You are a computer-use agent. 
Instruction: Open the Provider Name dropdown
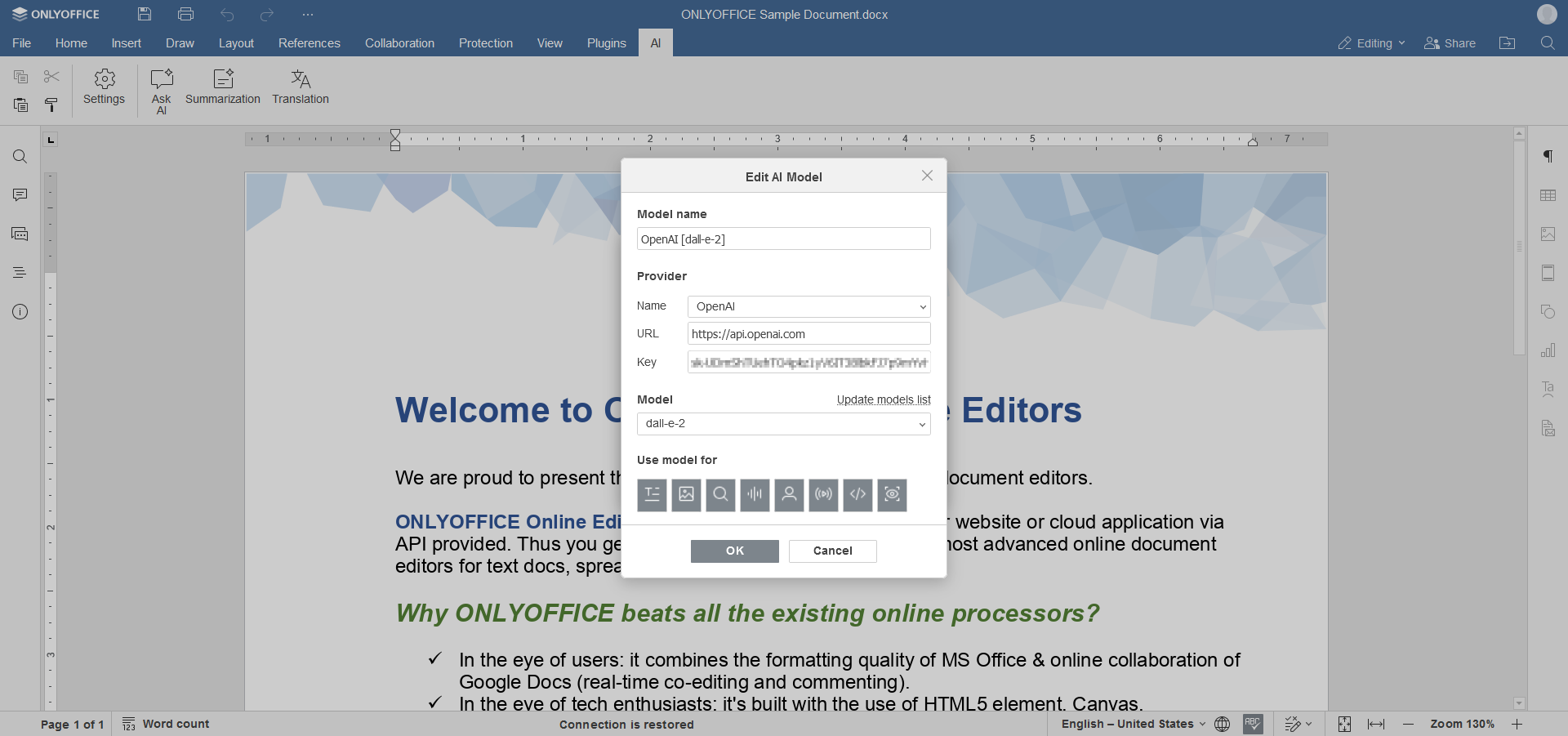click(x=808, y=306)
